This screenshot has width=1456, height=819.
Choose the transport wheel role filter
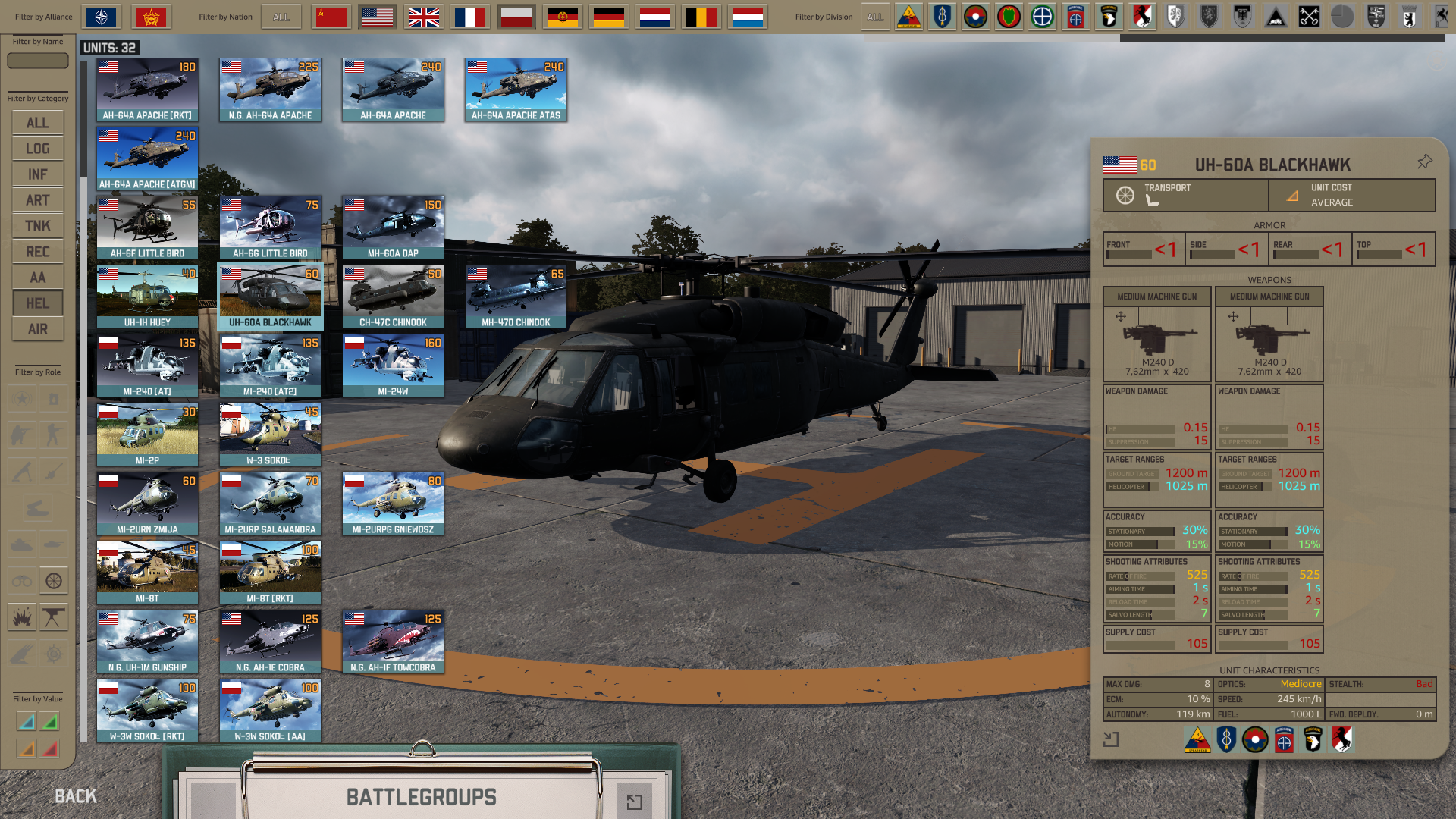[x=53, y=581]
